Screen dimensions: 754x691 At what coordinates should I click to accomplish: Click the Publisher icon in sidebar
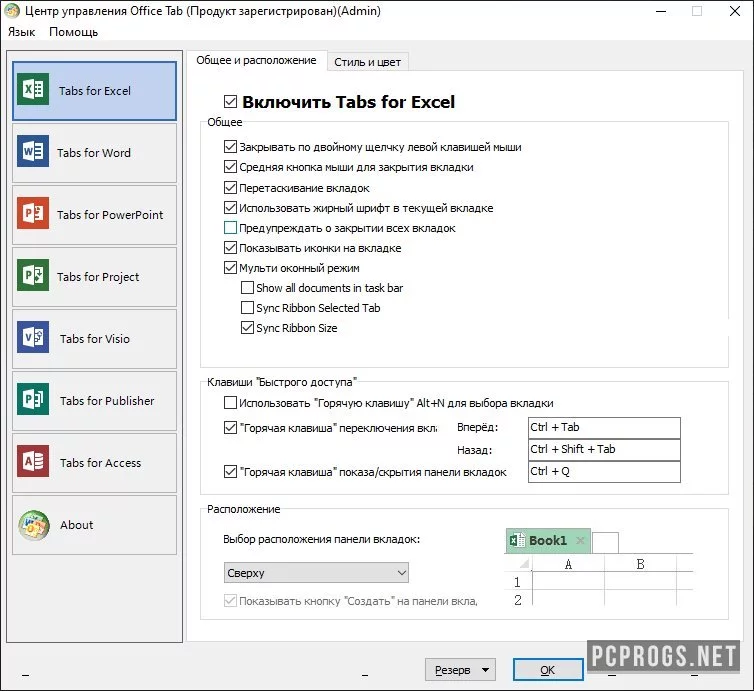click(x=33, y=399)
